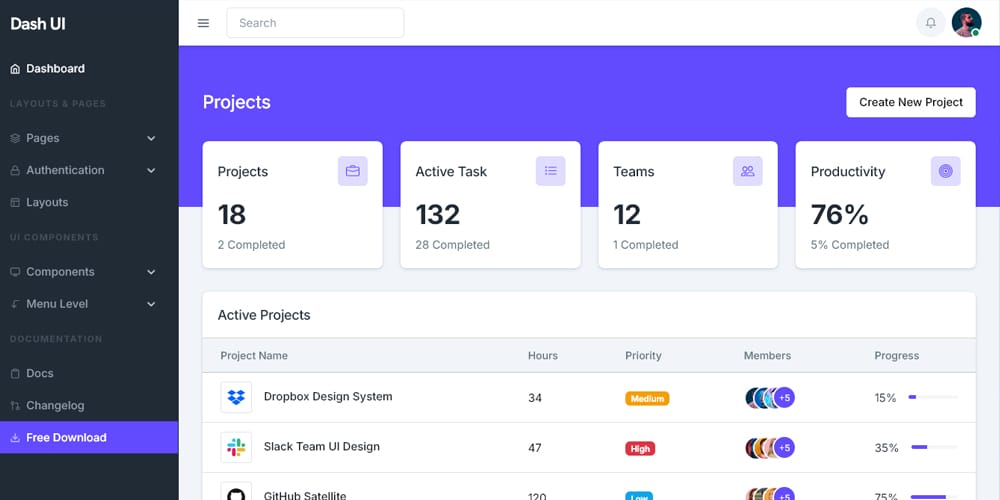Click the '12' teams count

pyautogui.click(x=627, y=214)
